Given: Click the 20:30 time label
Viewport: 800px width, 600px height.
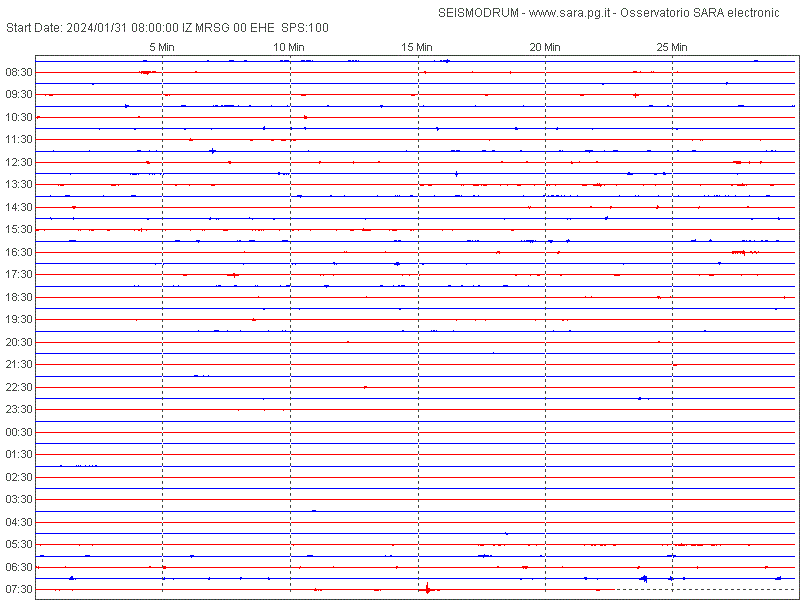Looking at the screenshot, I should 19,342.
